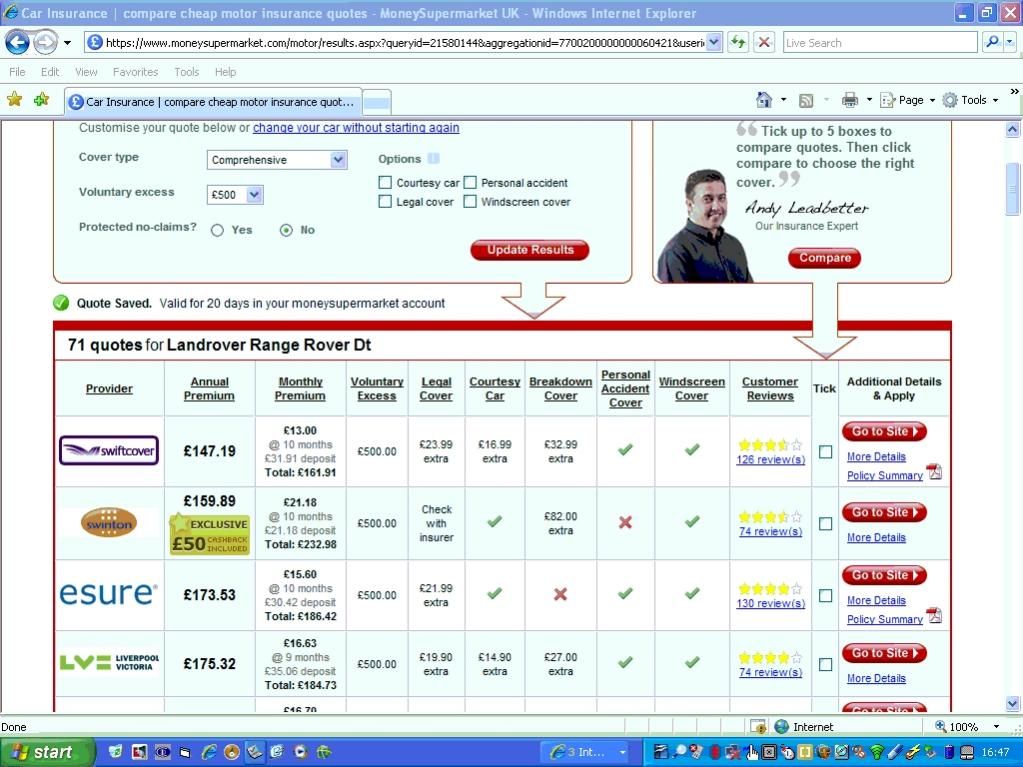
Task: Click the Print toolbar icon
Action: coord(849,100)
